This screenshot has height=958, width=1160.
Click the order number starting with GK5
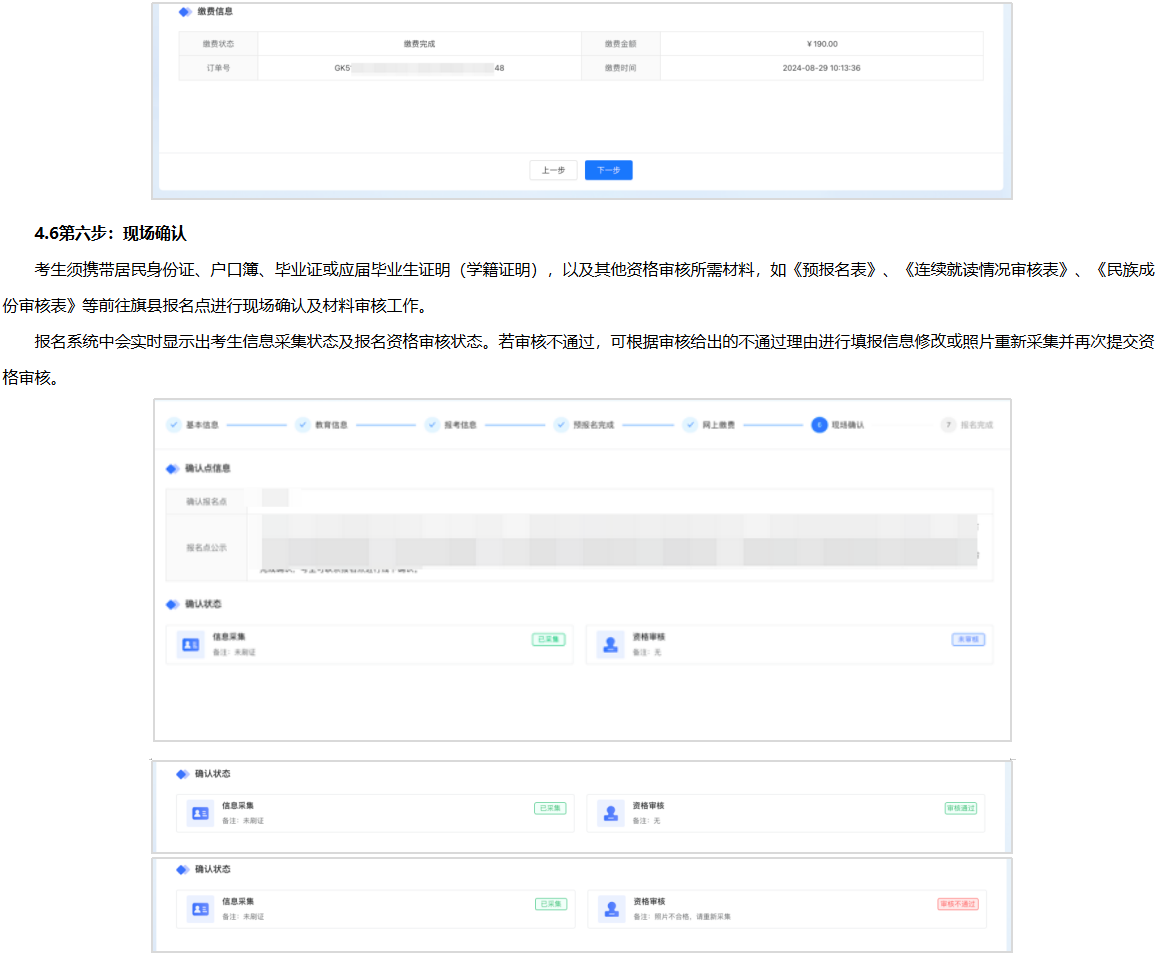click(419, 68)
